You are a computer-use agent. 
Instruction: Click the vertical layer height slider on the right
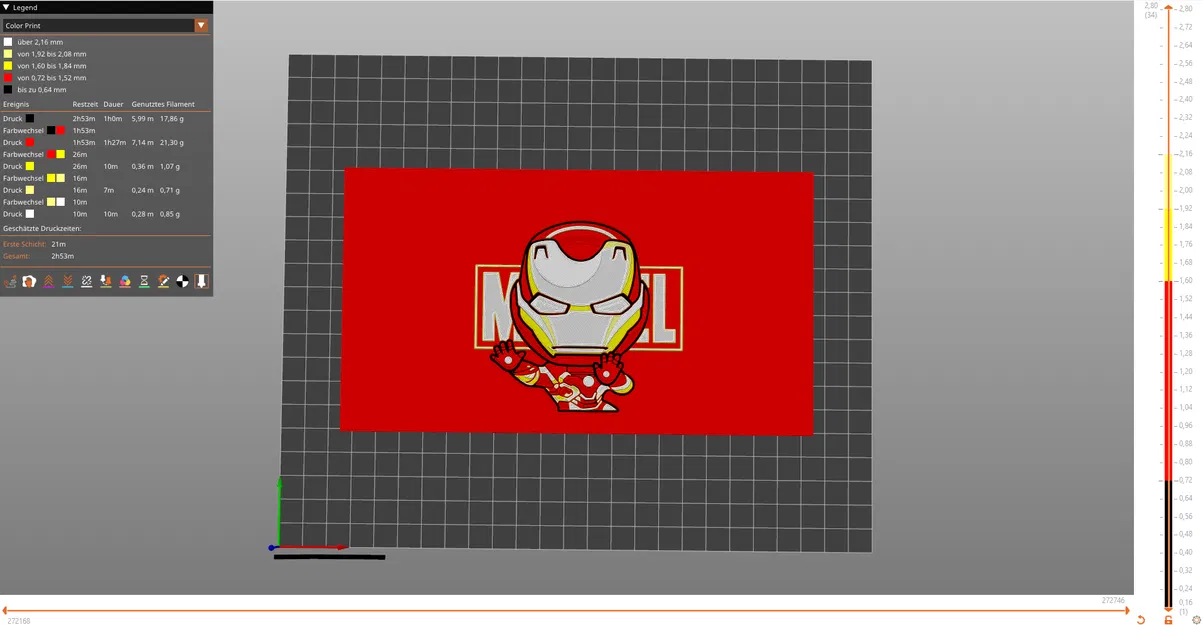[1168, 300]
